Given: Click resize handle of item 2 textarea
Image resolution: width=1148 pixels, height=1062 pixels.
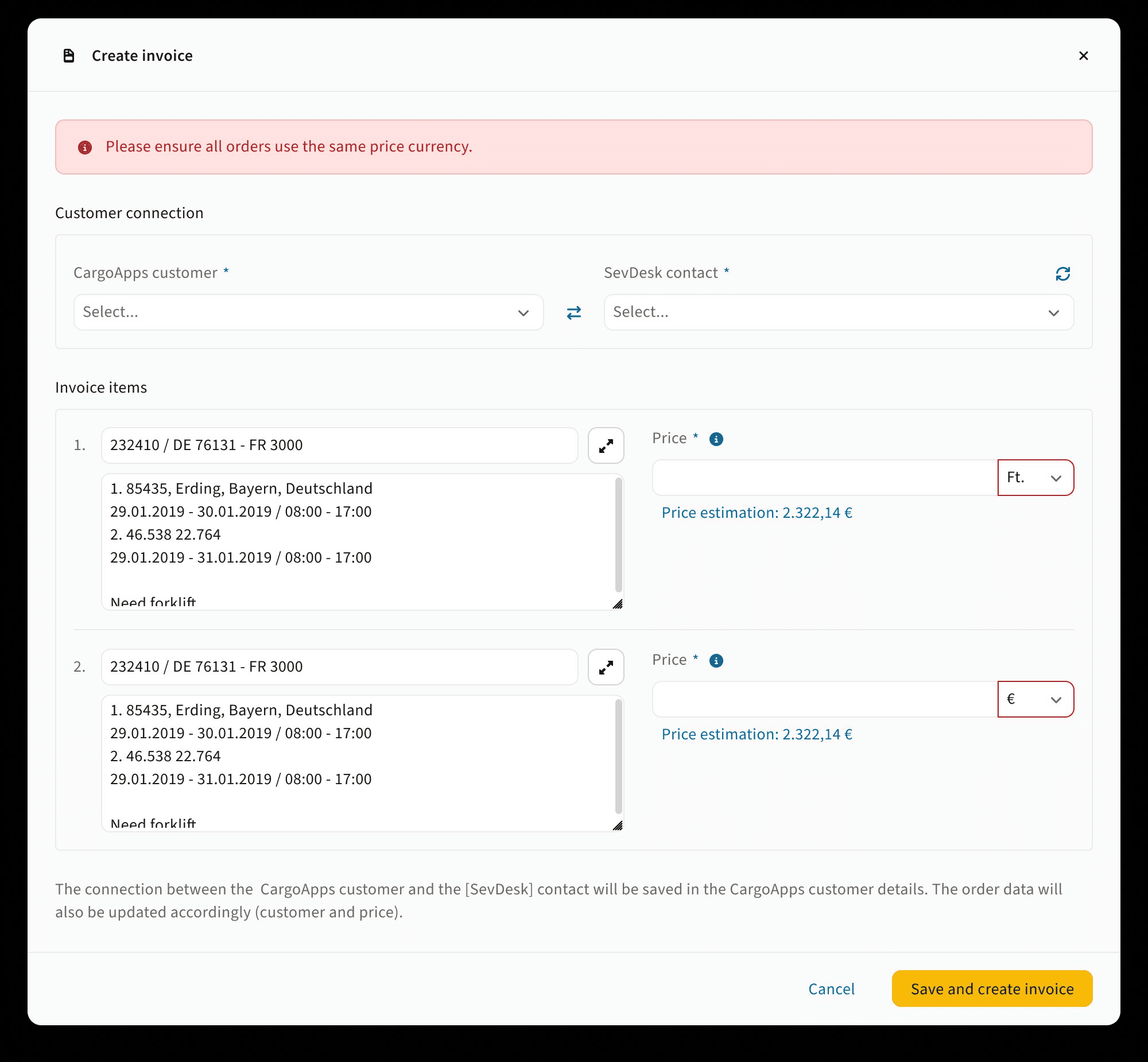Looking at the screenshot, I should pos(618,826).
